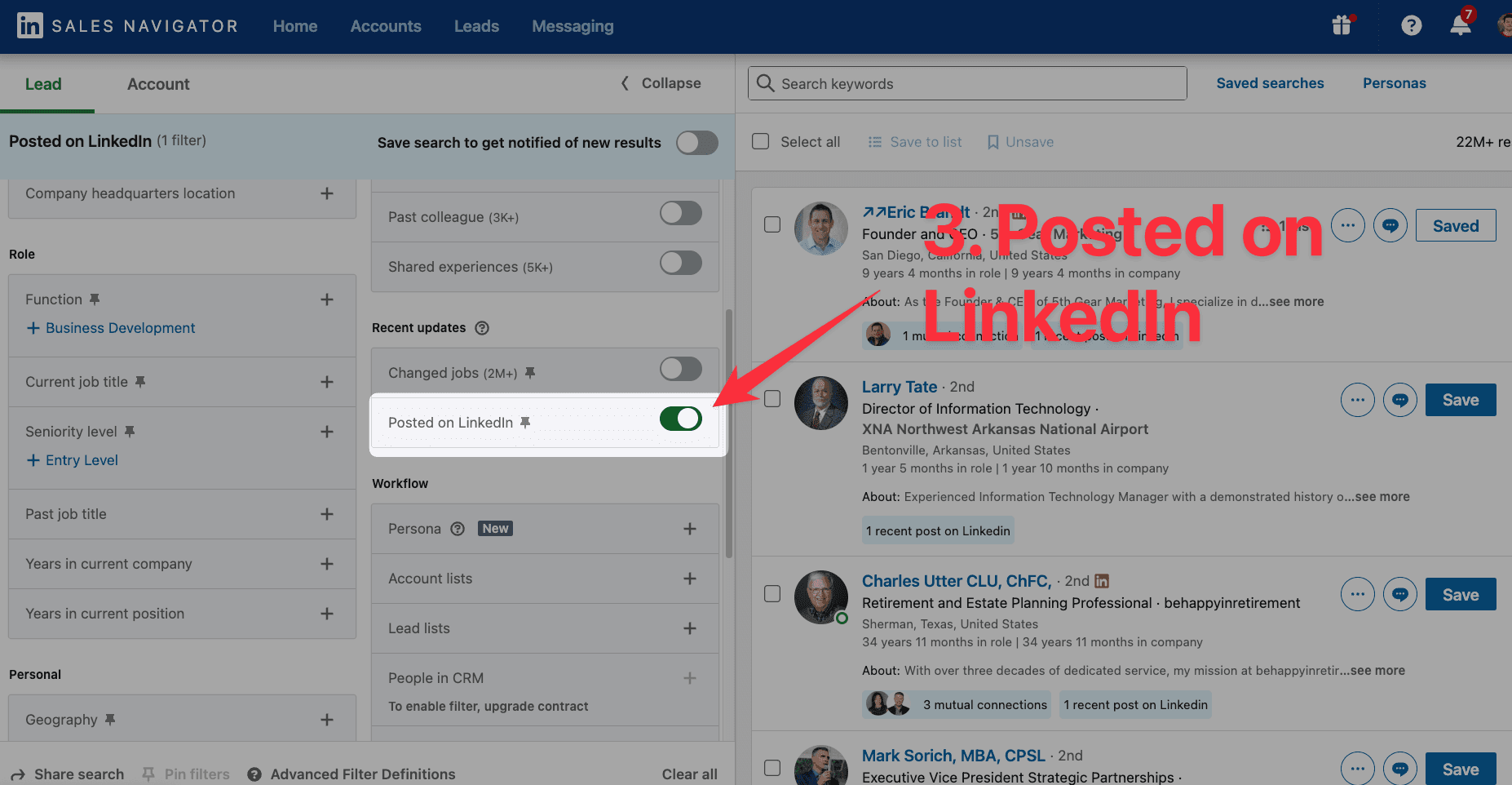
Task: Message Mark Sorich via chat icon
Action: pos(1400,768)
